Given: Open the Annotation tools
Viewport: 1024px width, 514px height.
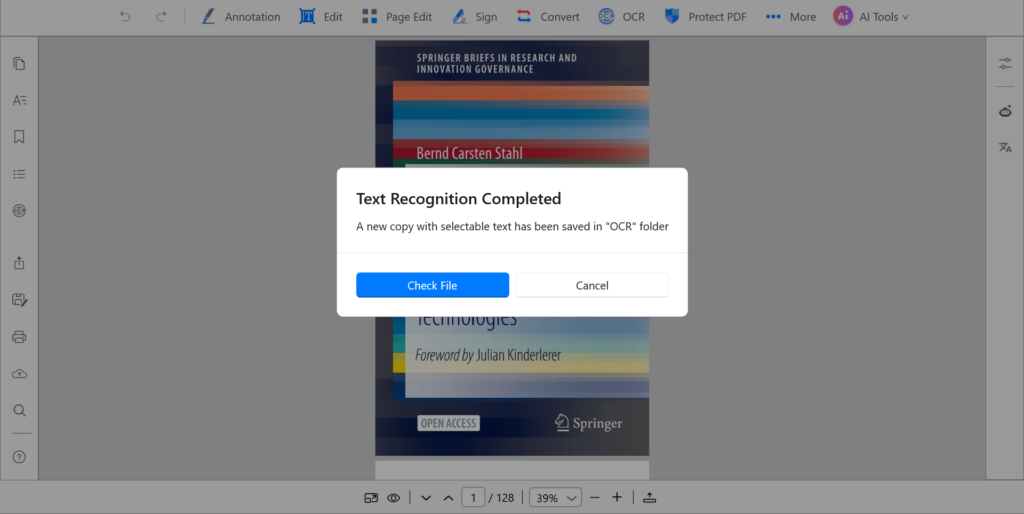Looking at the screenshot, I should (240, 17).
